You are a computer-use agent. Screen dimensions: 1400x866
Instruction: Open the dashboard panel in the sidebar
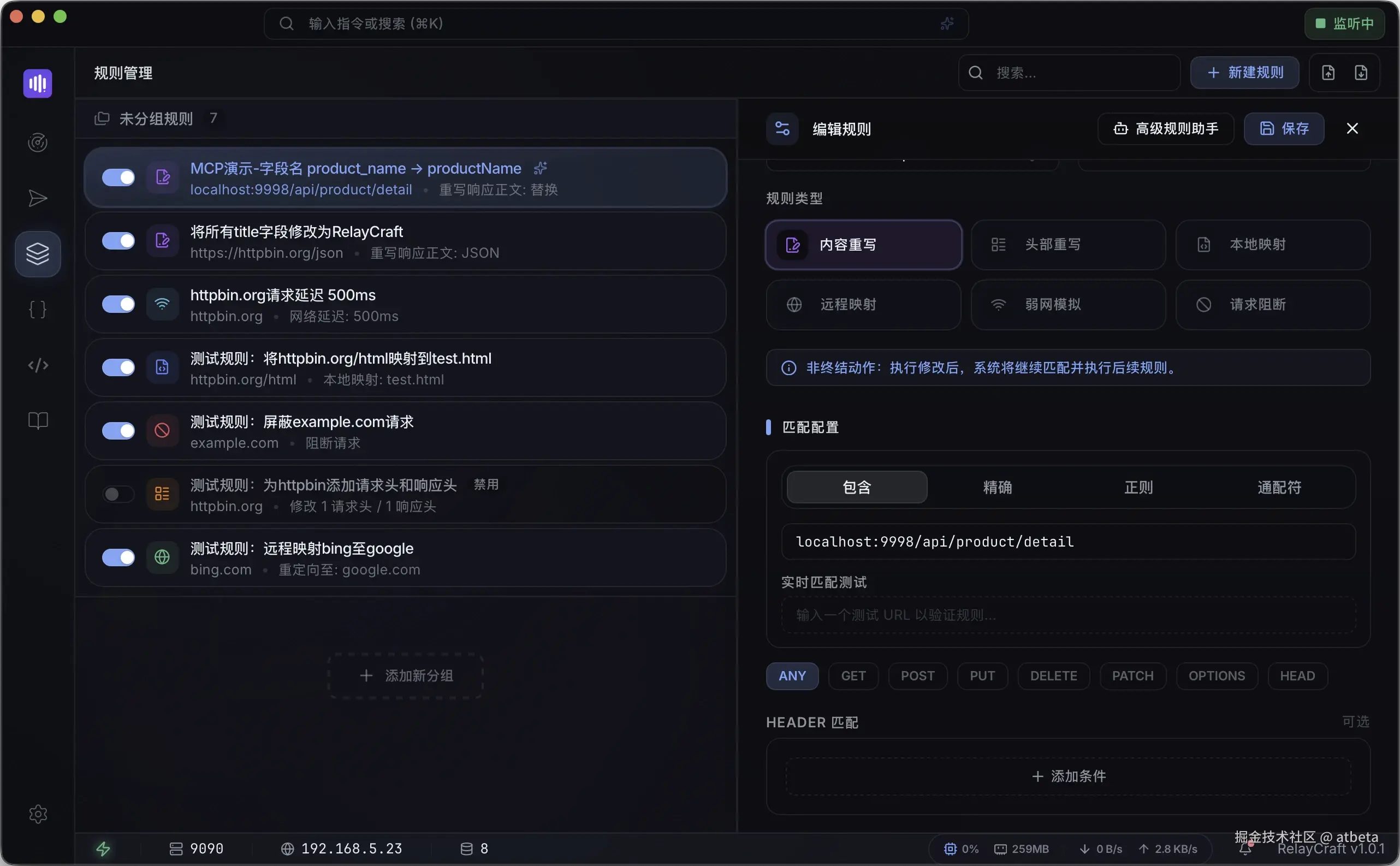pos(37,142)
